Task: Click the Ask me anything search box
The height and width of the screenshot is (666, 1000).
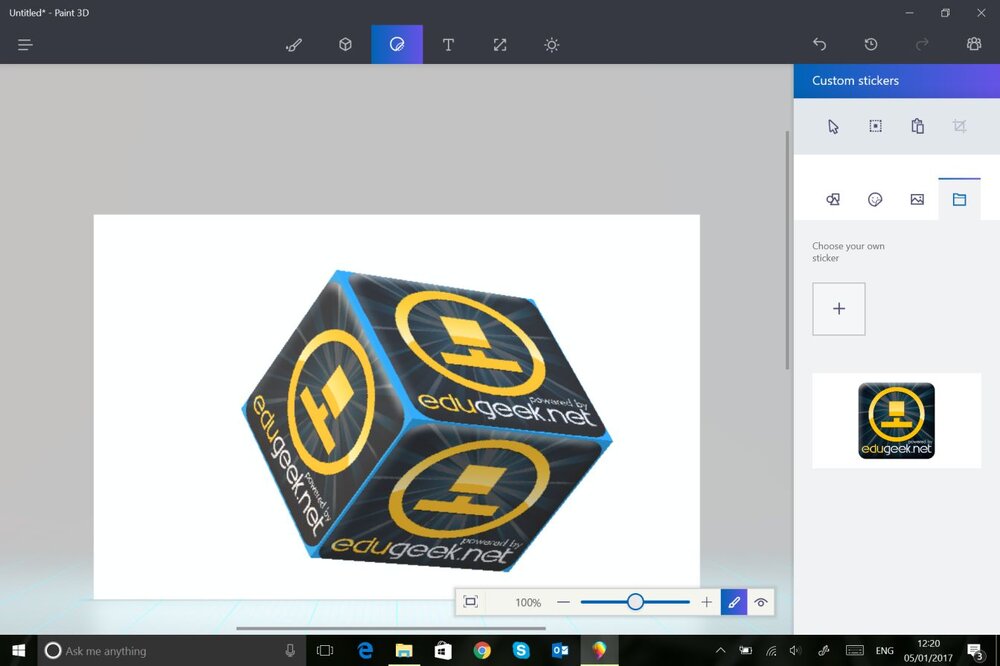Action: coord(172,651)
